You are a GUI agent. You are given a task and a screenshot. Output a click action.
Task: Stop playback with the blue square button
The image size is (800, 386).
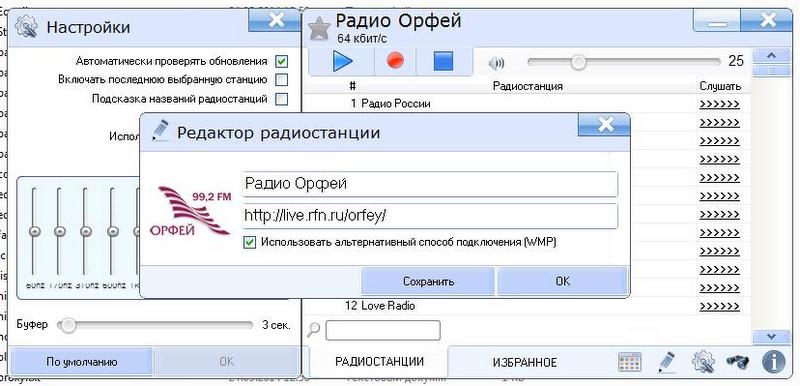coord(443,61)
